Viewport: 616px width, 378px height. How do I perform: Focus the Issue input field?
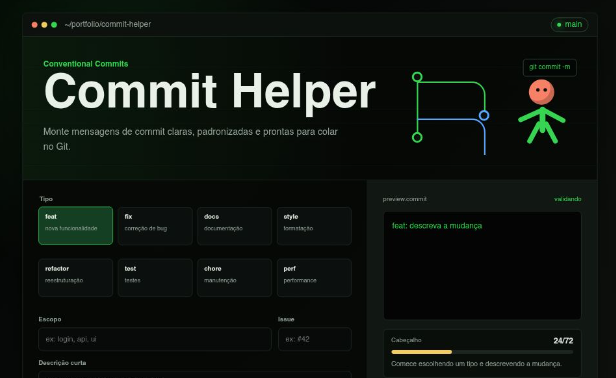point(315,339)
